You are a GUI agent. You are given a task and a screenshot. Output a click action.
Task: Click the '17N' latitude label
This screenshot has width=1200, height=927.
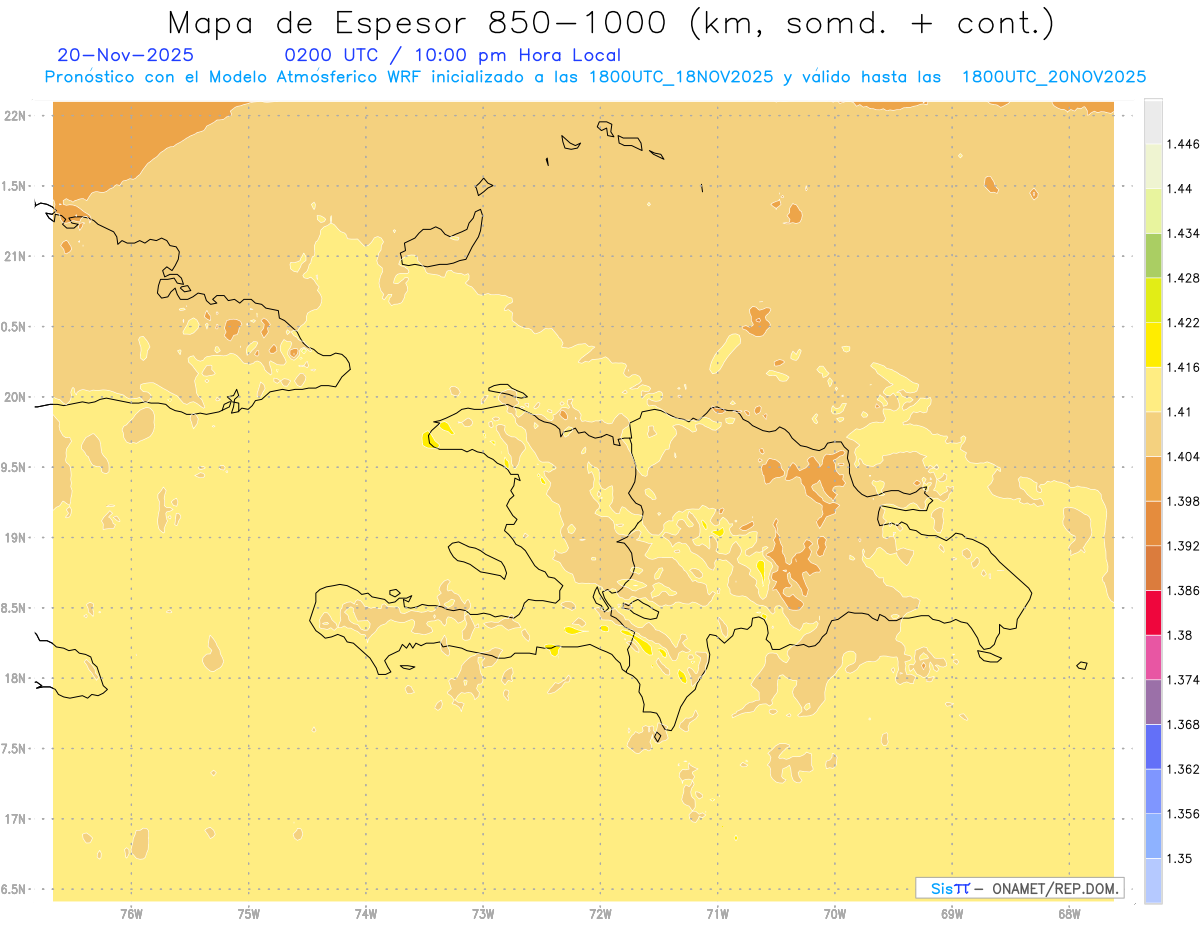coord(15,819)
